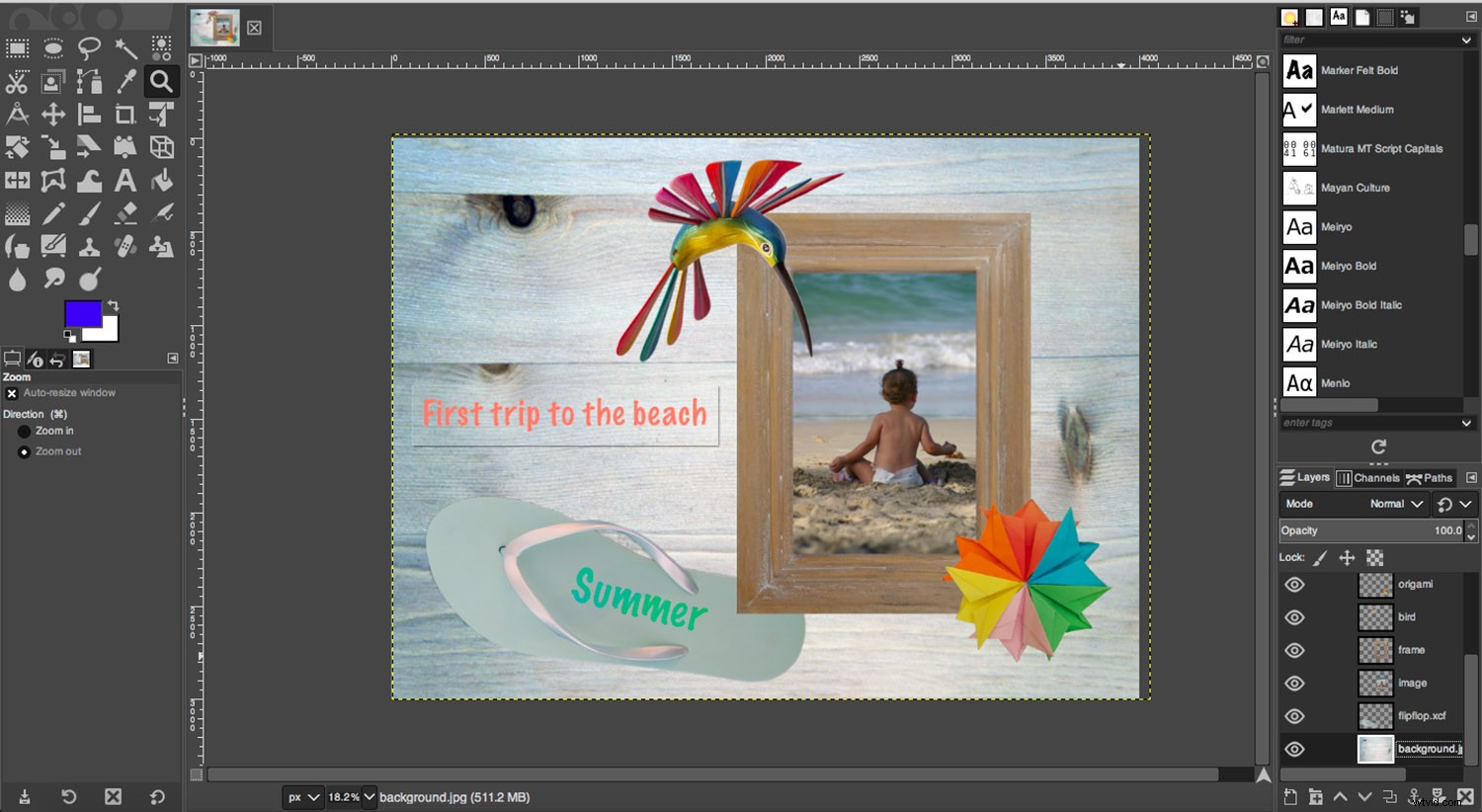Hide the bird layer
1482x812 pixels.
tap(1294, 616)
